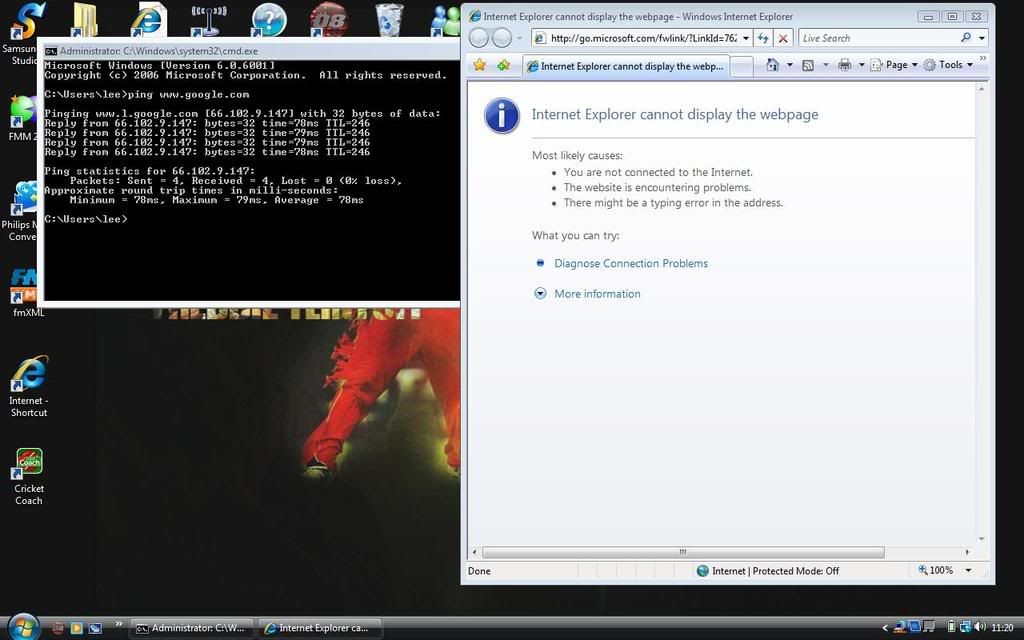Show more toolbar commands chevron

pyautogui.click(x=983, y=59)
